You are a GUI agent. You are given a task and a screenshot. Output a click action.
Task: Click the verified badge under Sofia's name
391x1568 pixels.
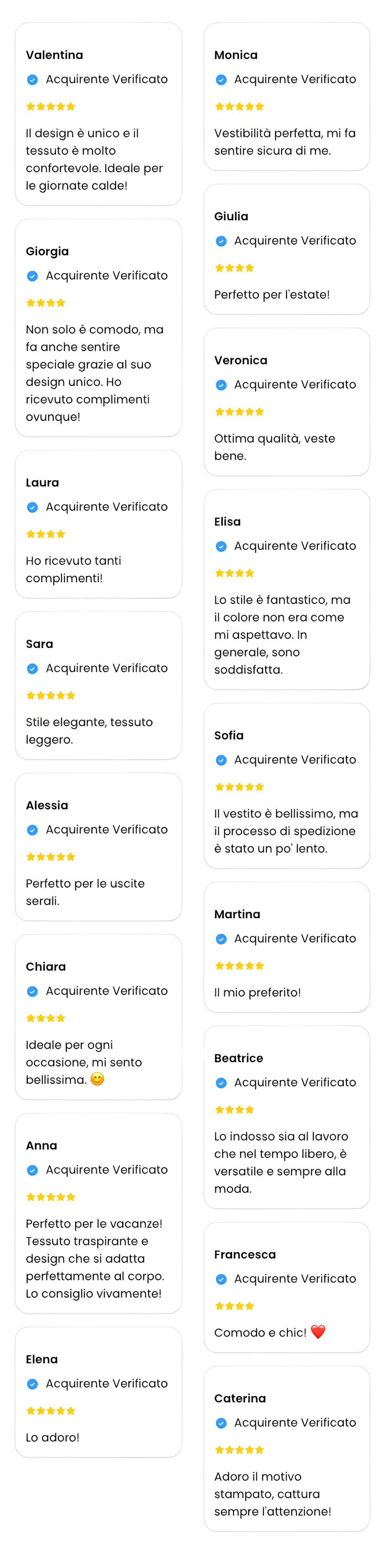pos(221,760)
